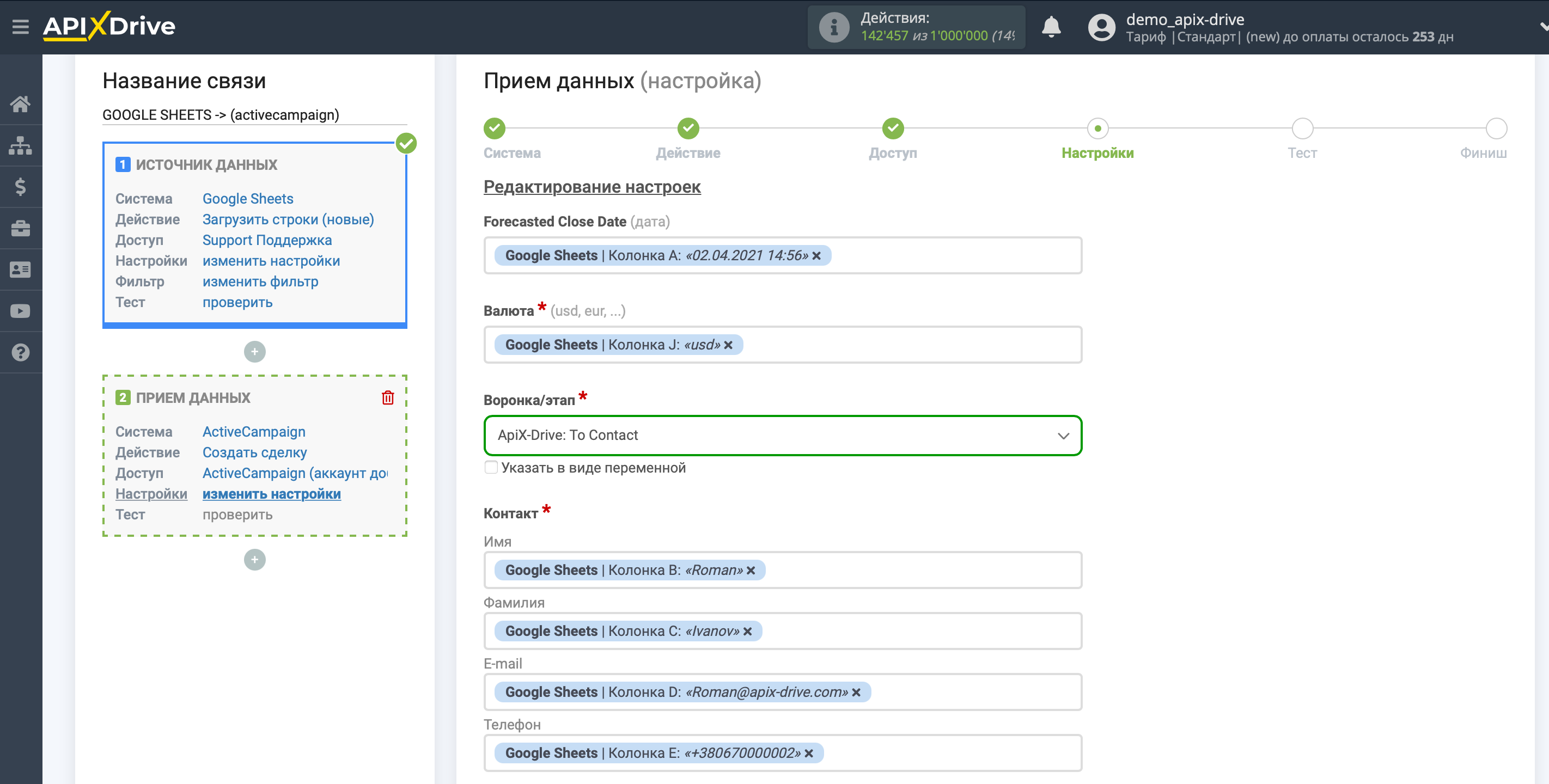The width and height of the screenshot is (1549, 784).
Task: Open 'ActiveCampaign (аккаунт до' access link
Action: 295,473
